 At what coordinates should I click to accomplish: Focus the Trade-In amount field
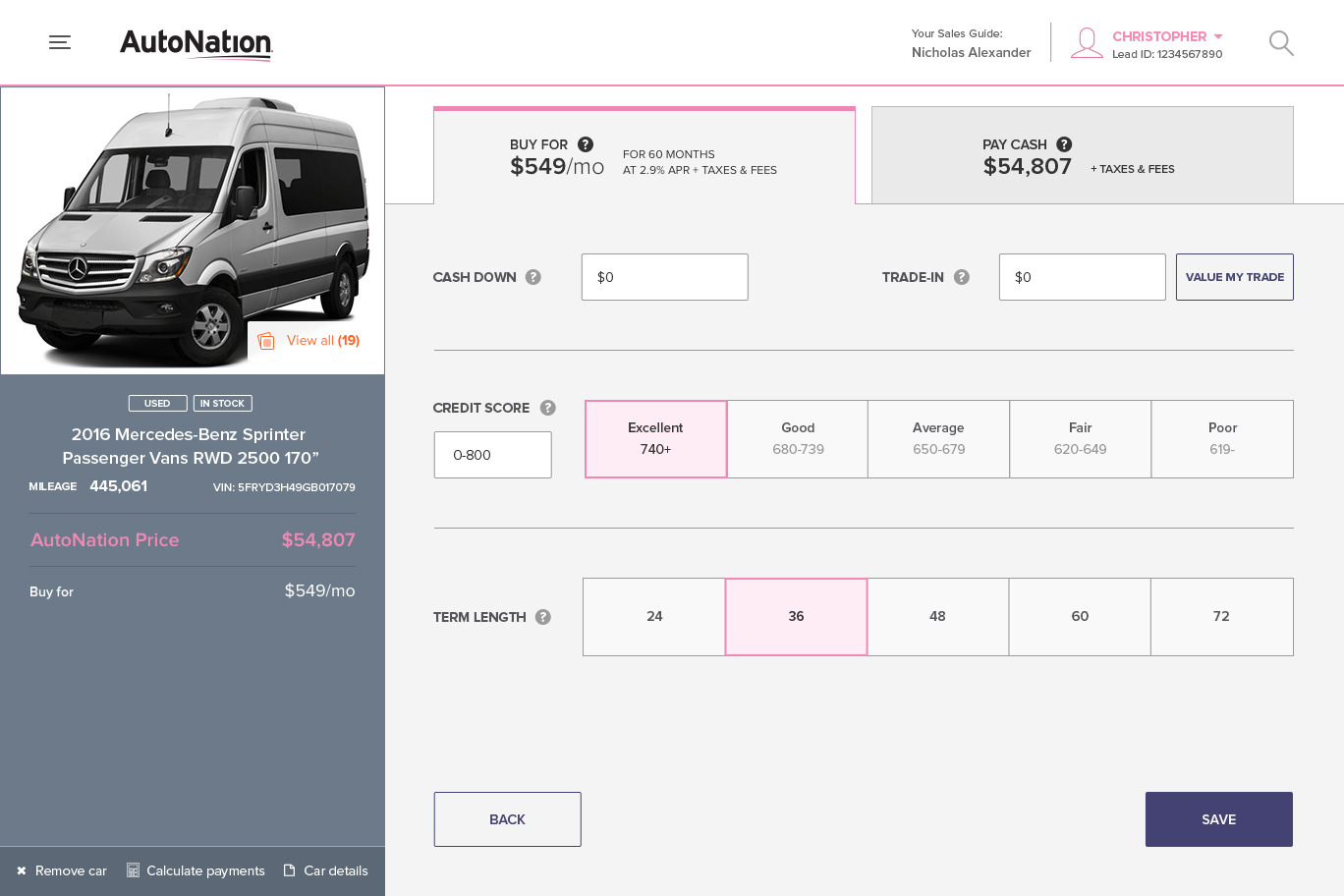click(1083, 277)
